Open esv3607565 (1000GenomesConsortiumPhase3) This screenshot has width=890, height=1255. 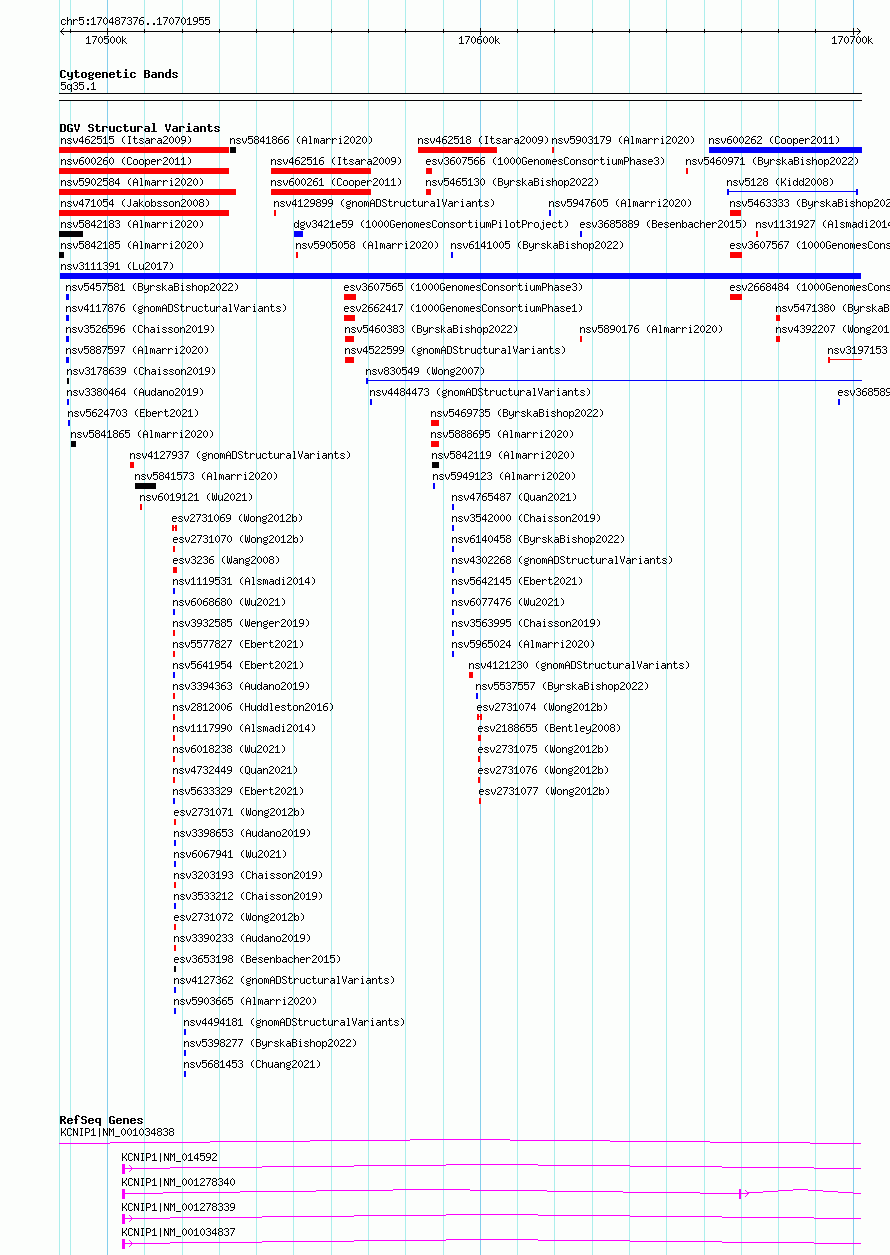tap(464, 287)
